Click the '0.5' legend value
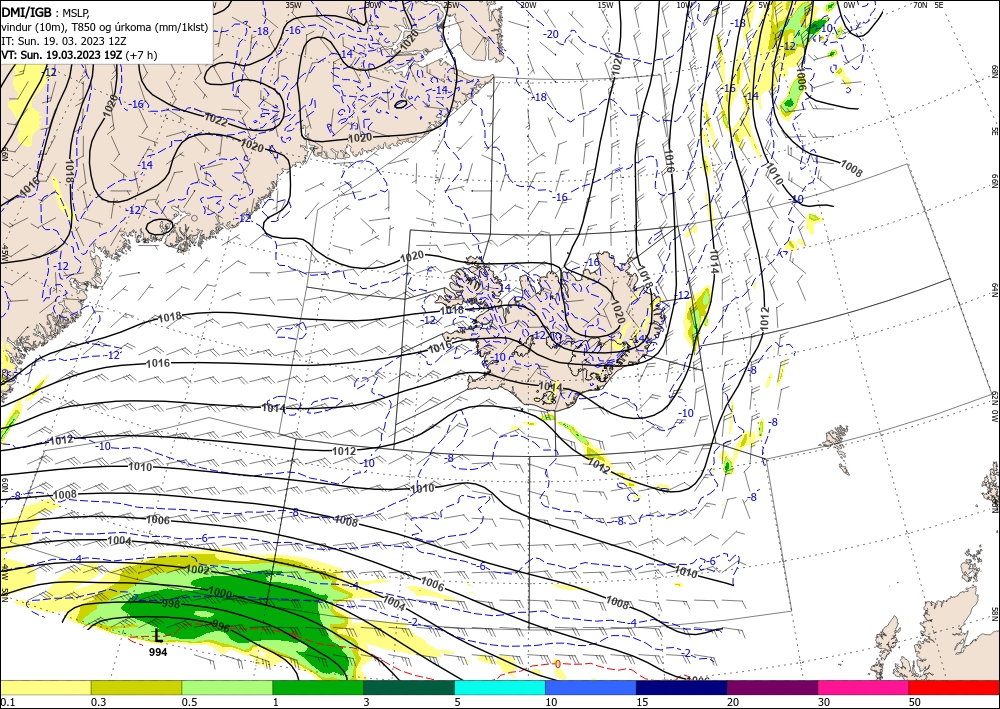 (x=188, y=702)
